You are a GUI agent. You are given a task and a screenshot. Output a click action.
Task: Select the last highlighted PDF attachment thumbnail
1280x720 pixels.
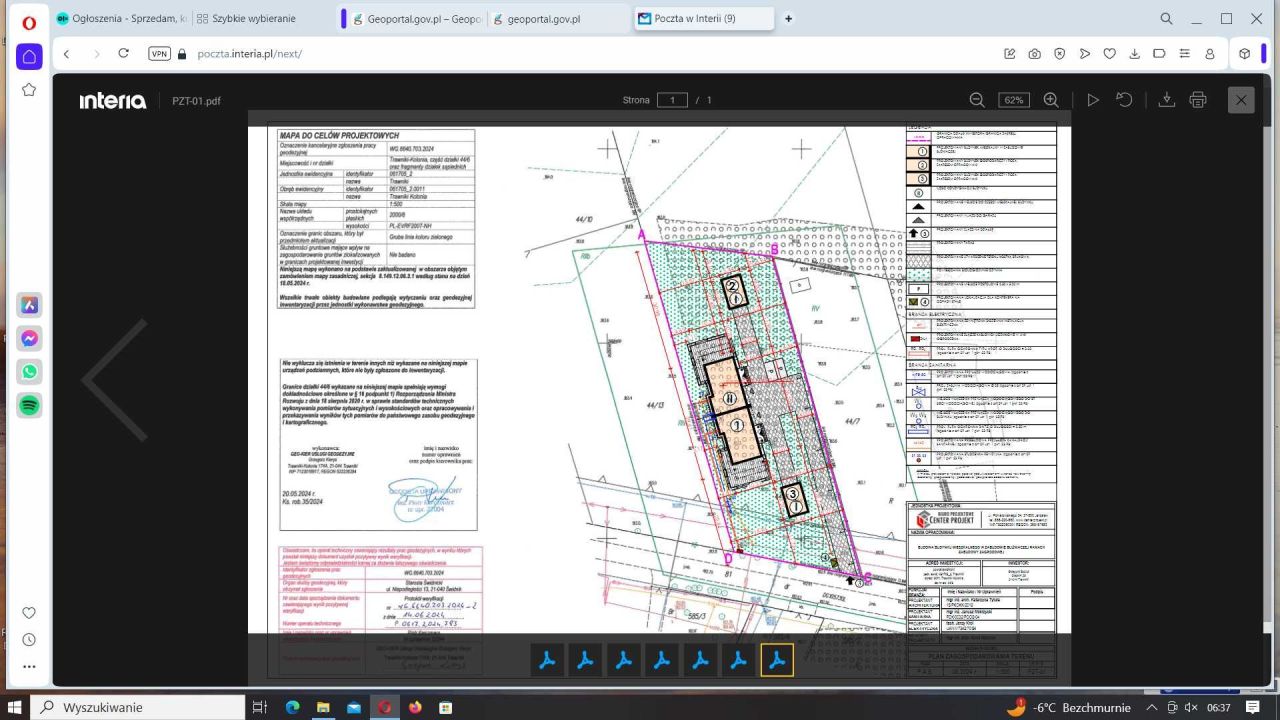point(777,660)
